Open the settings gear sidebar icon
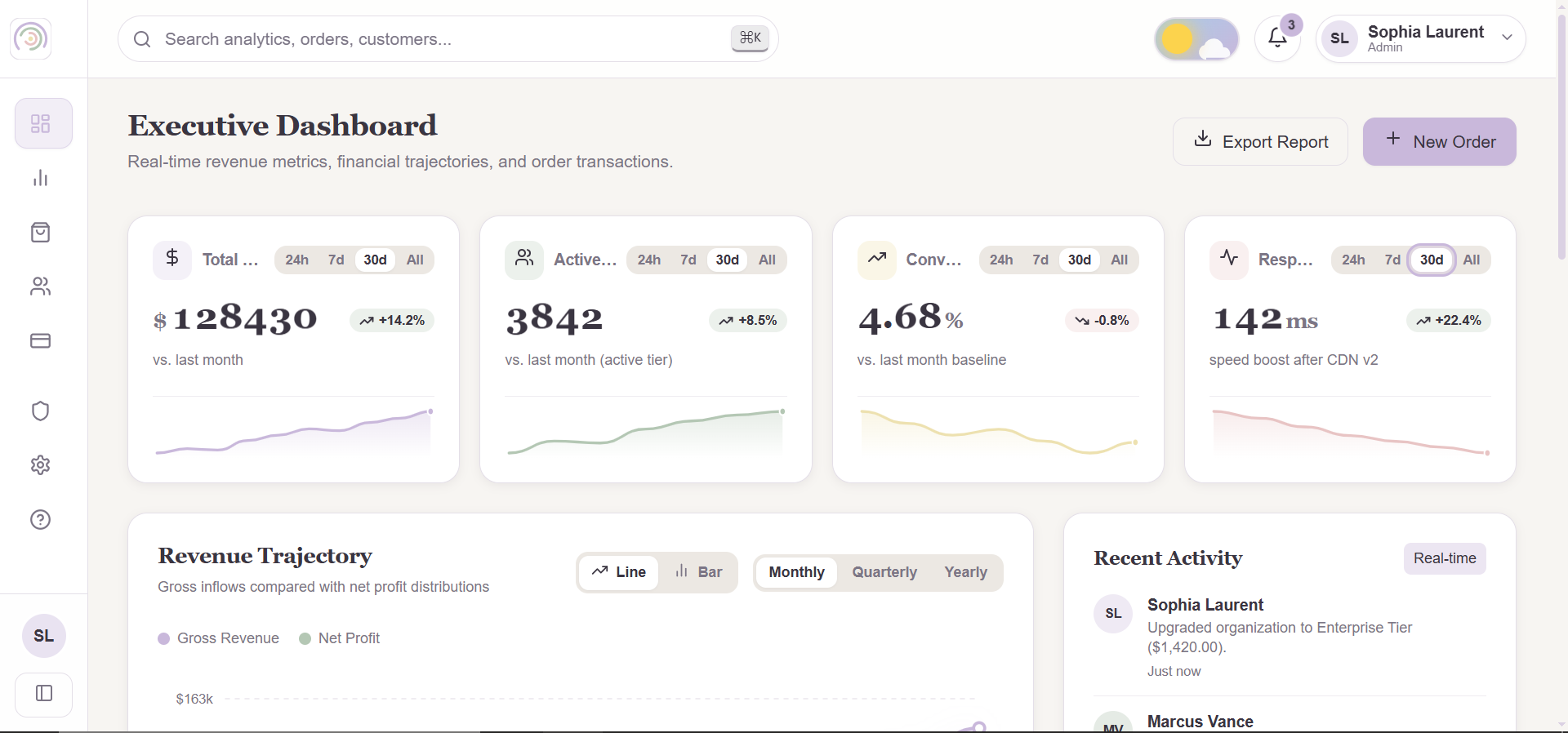Viewport: 1568px width, 733px height. click(x=41, y=465)
